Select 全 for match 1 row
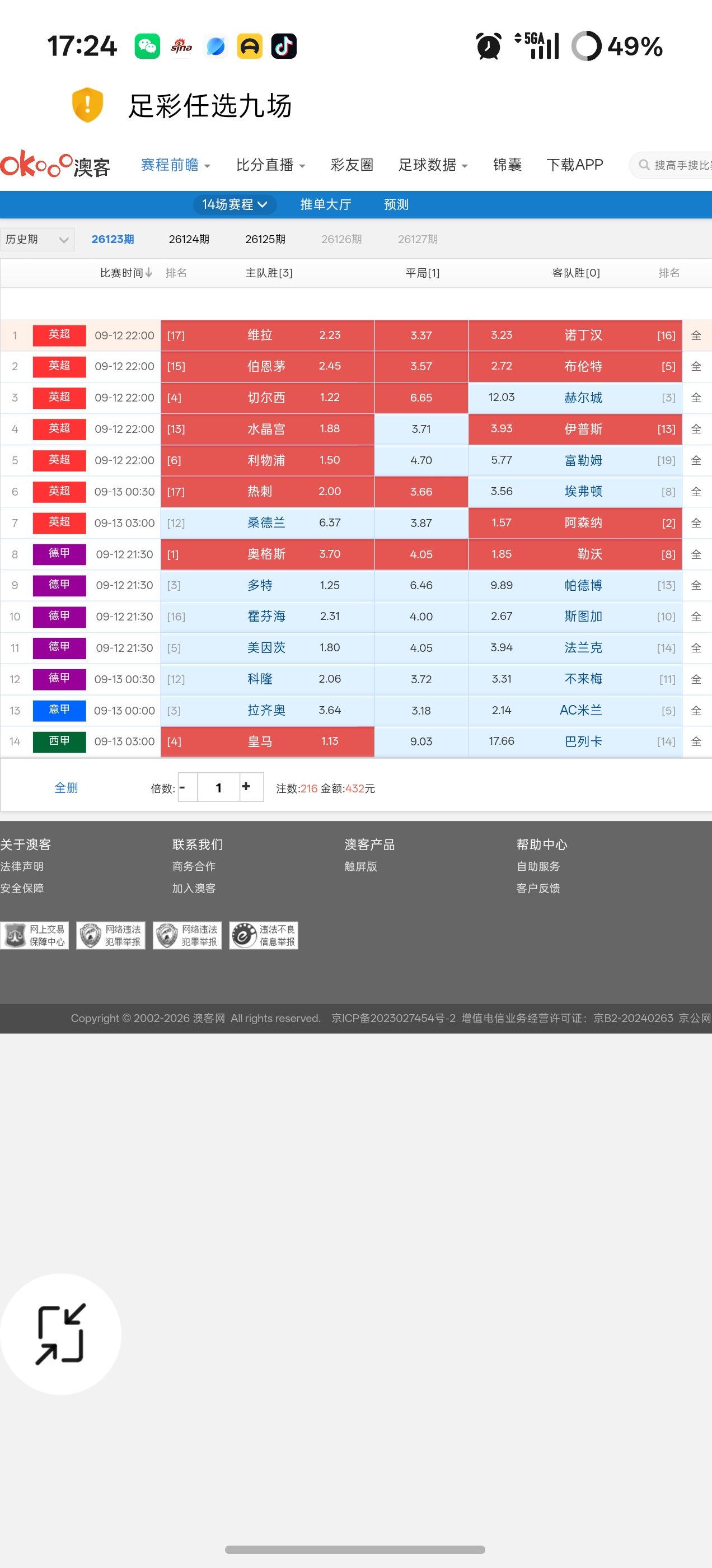This screenshot has height=1568, width=712. [x=696, y=335]
